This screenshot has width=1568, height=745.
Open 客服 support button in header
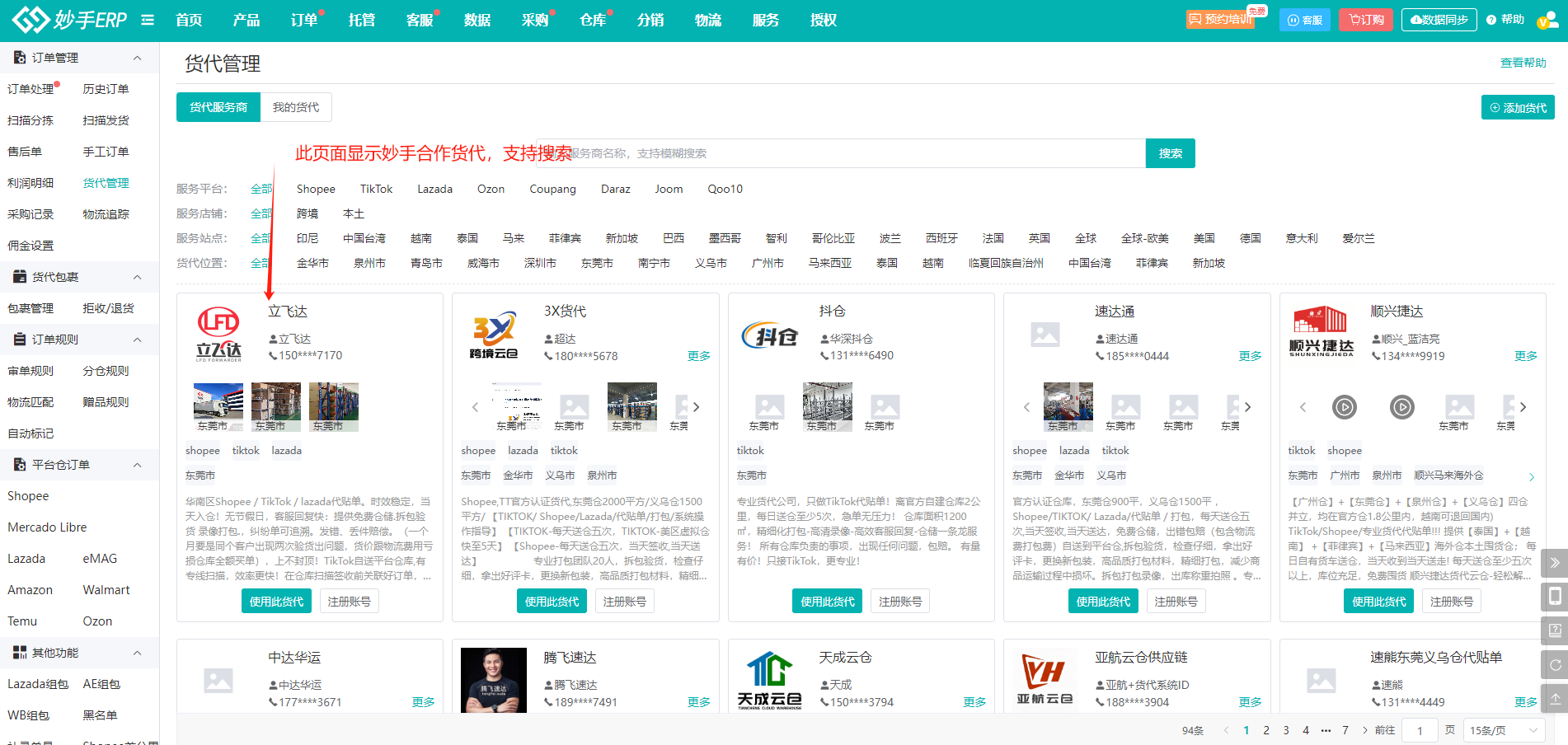tap(1305, 20)
